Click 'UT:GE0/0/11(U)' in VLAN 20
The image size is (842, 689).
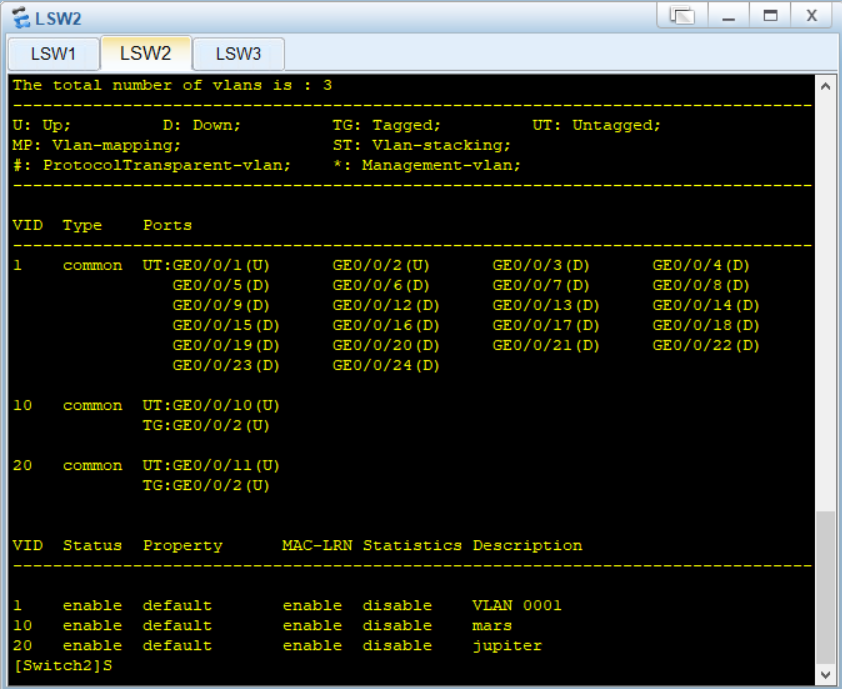point(211,466)
